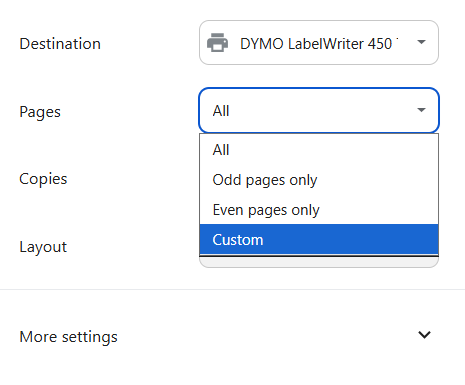Click the Destination label text

(60, 44)
